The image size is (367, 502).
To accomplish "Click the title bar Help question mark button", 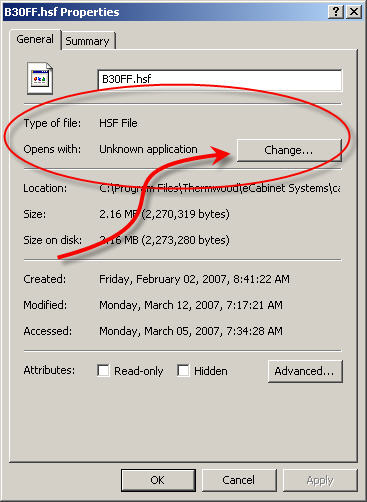I will pyautogui.click(x=336, y=12).
